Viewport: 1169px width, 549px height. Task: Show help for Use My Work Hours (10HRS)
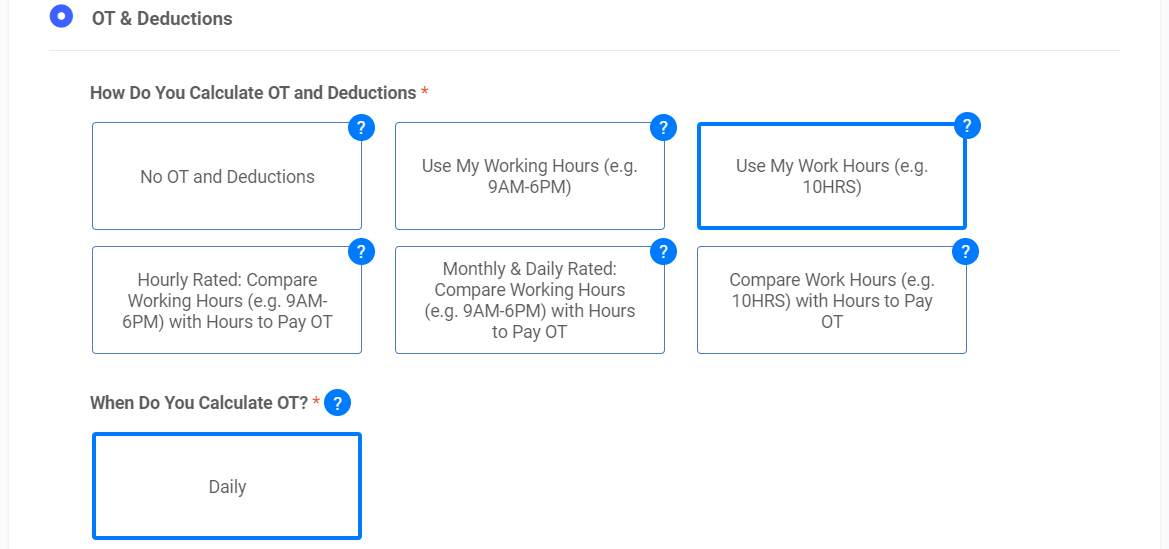click(966, 126)
